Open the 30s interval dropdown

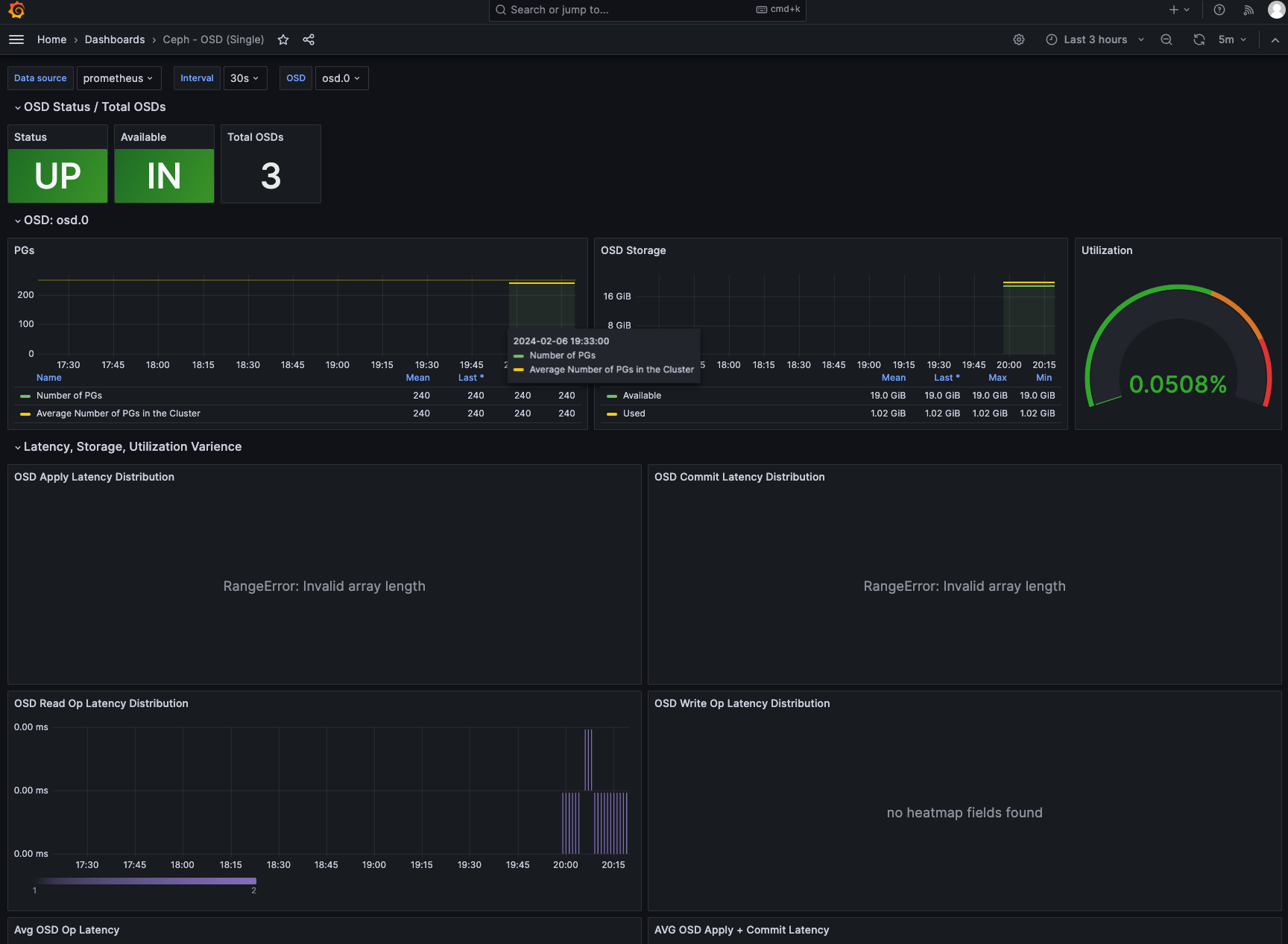[244, 78]
